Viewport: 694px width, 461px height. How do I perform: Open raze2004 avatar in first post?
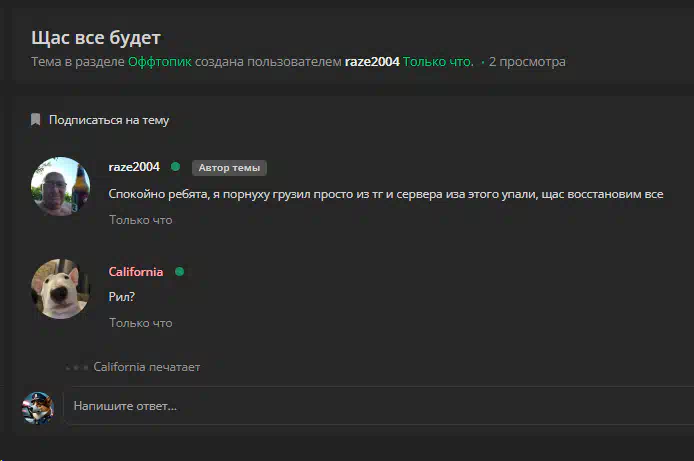(x=60, y=186)
